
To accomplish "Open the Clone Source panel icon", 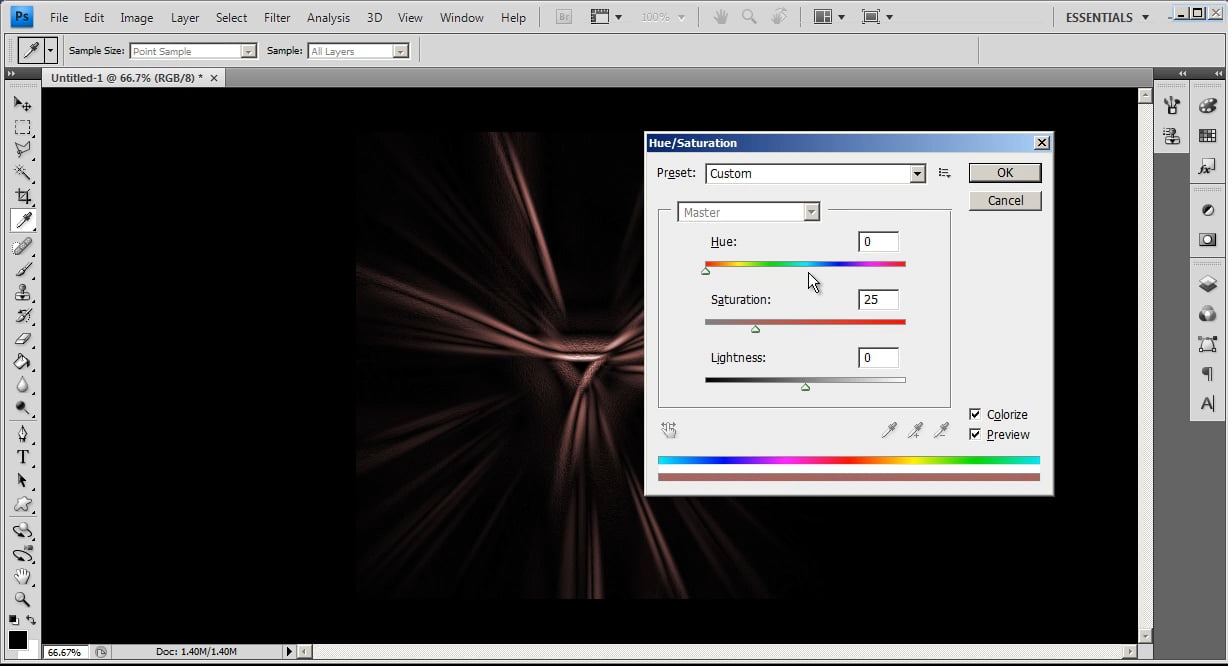I will [1171, 136].
